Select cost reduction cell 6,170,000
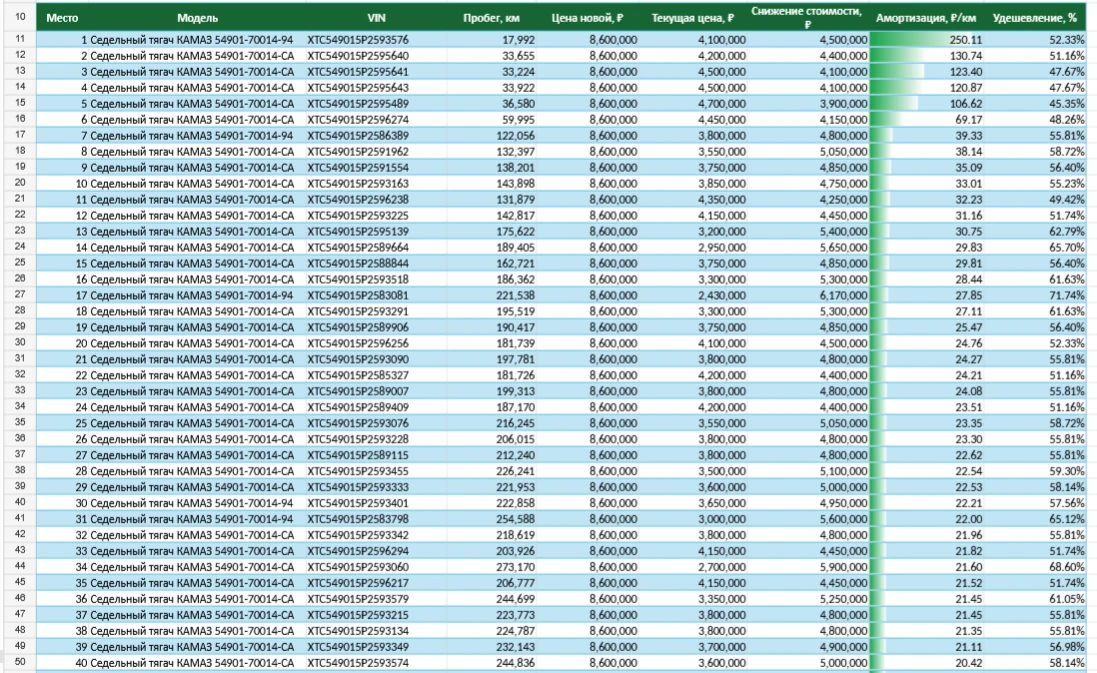This screenshot has width=1097, height=673. (x=807, y=295)
